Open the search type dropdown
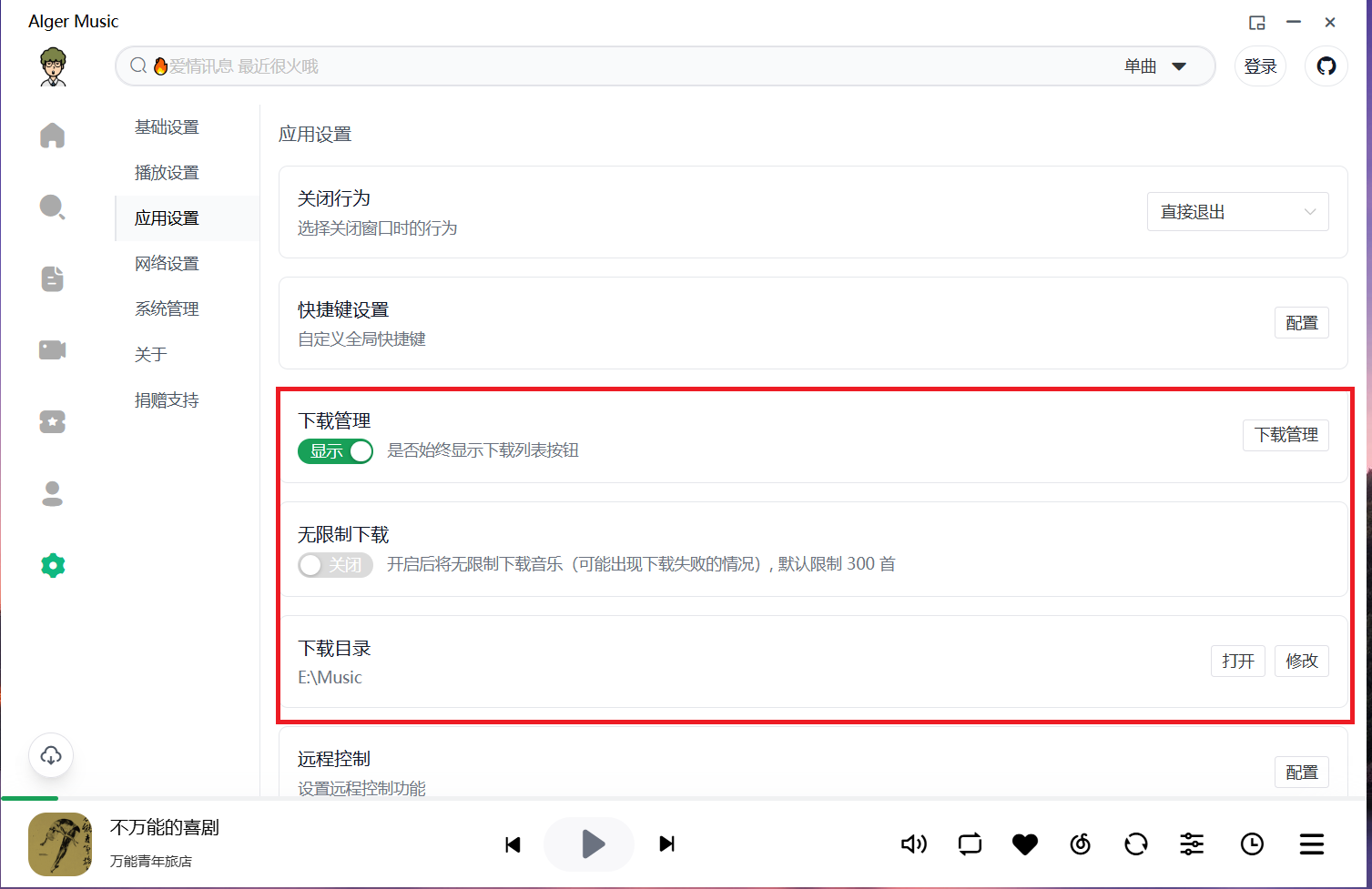 tap(1155, 66)
